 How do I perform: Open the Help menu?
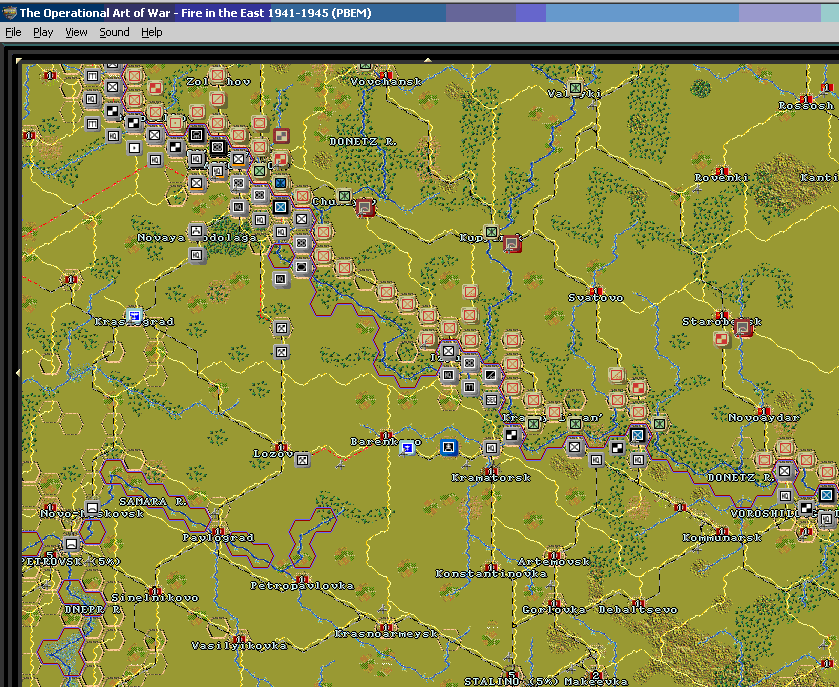tap(151, 32)
